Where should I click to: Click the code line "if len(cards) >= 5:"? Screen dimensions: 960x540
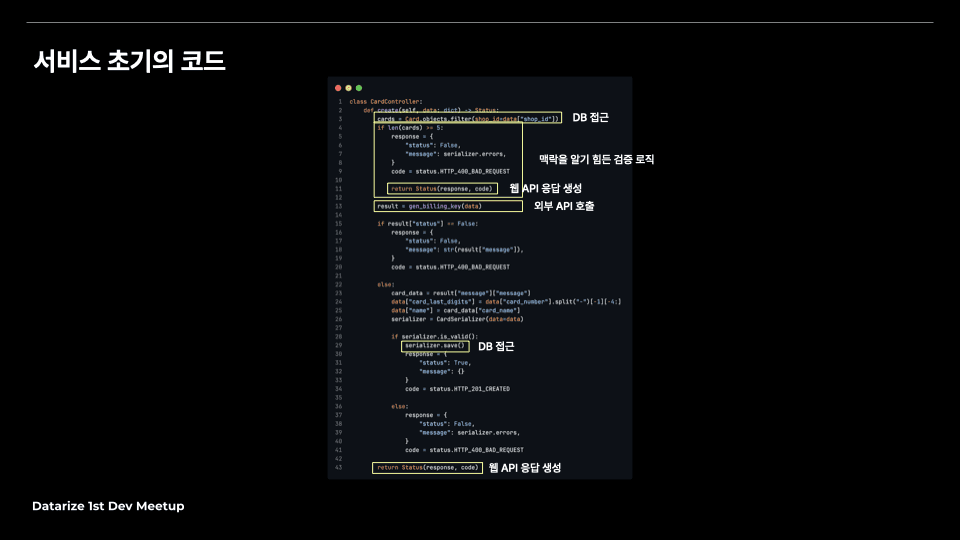click(410, 128)
